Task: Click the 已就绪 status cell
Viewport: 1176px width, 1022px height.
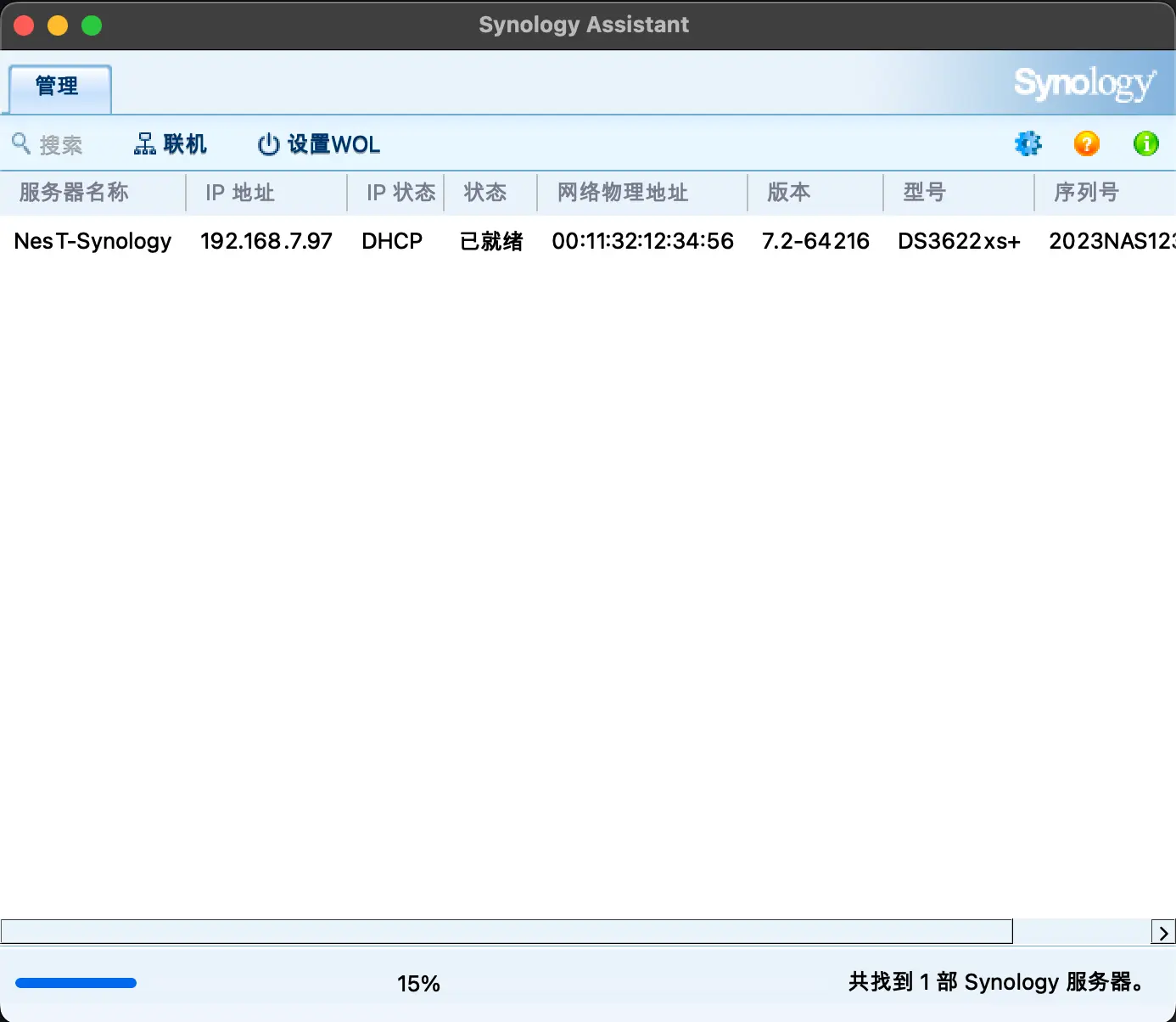Action: (x=491, y=241)
